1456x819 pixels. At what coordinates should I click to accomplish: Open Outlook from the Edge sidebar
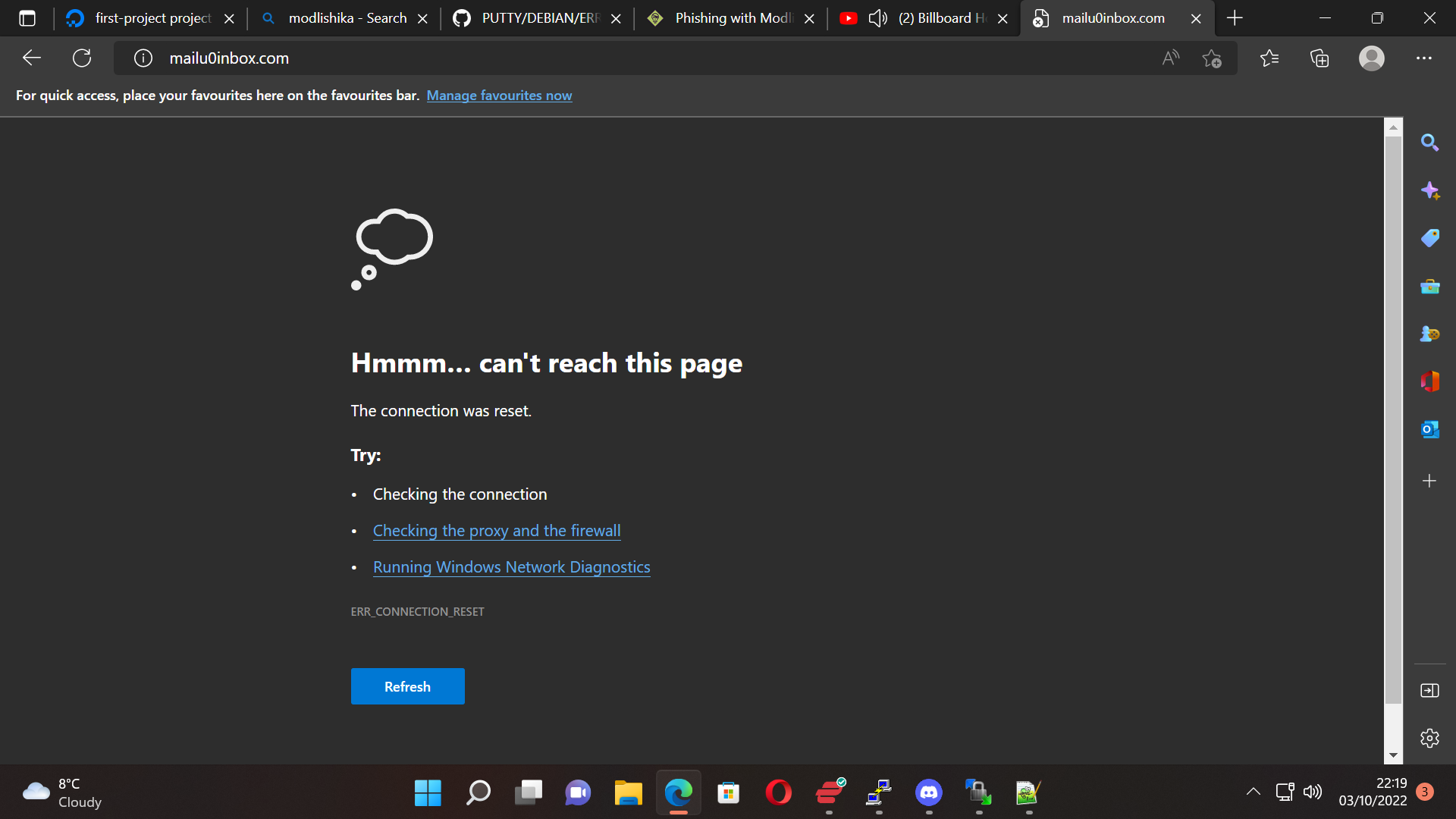[x=1430, y=428]
